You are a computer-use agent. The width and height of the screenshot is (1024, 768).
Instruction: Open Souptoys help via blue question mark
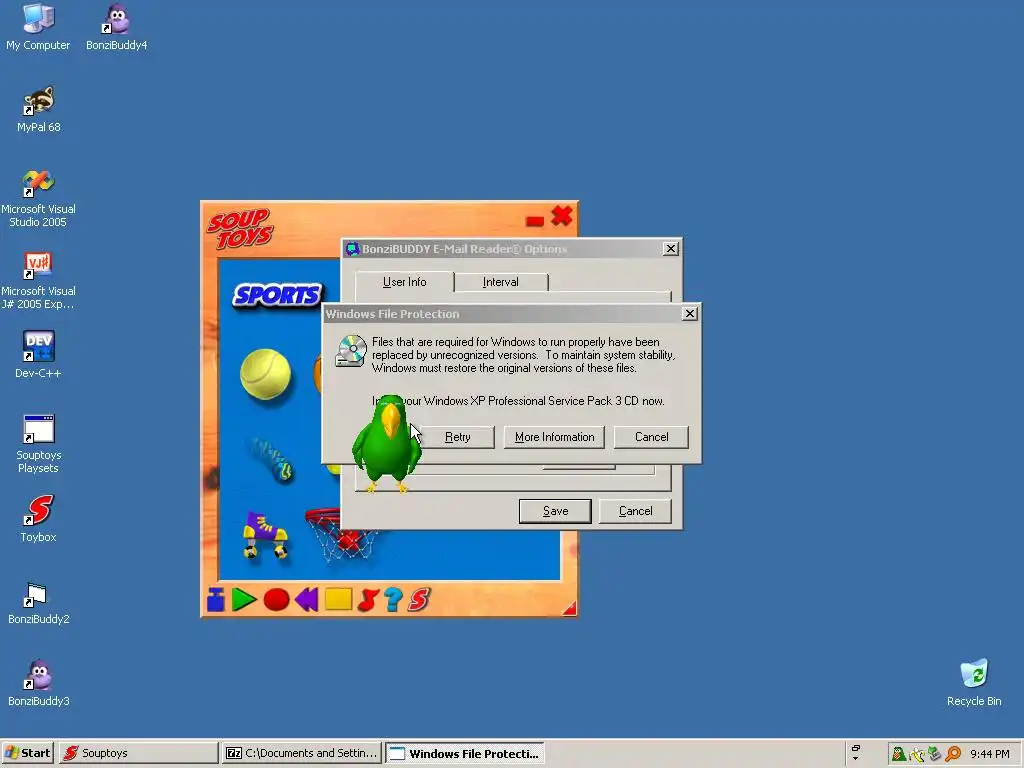tap(393, 600)
